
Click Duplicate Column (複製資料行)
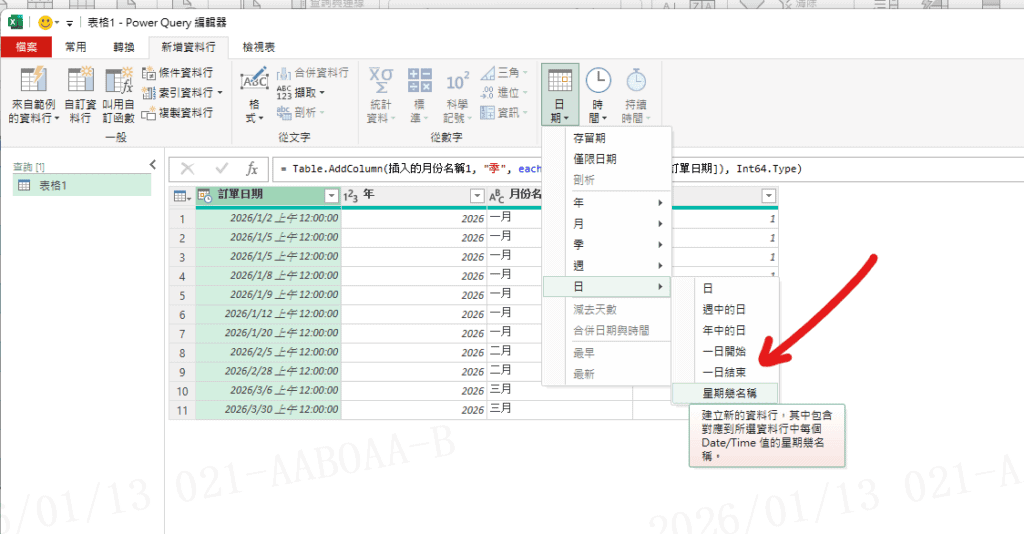coord(178,113)
